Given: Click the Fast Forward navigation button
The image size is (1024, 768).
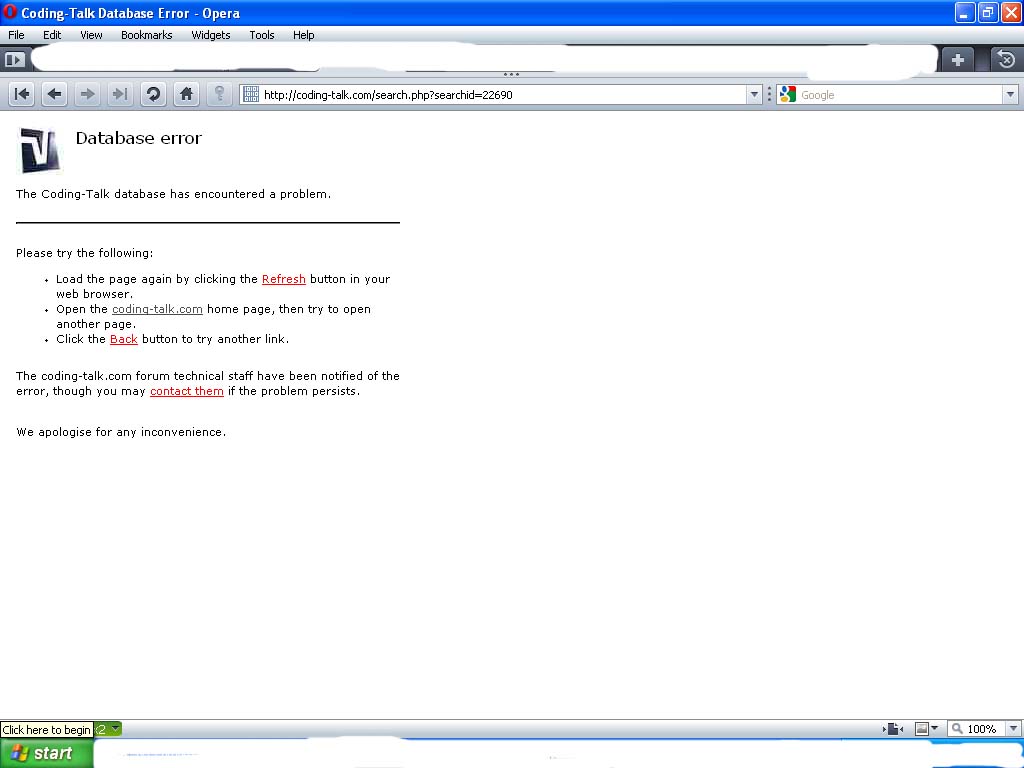Looking at the screenshot, I should tap(120, 94).
